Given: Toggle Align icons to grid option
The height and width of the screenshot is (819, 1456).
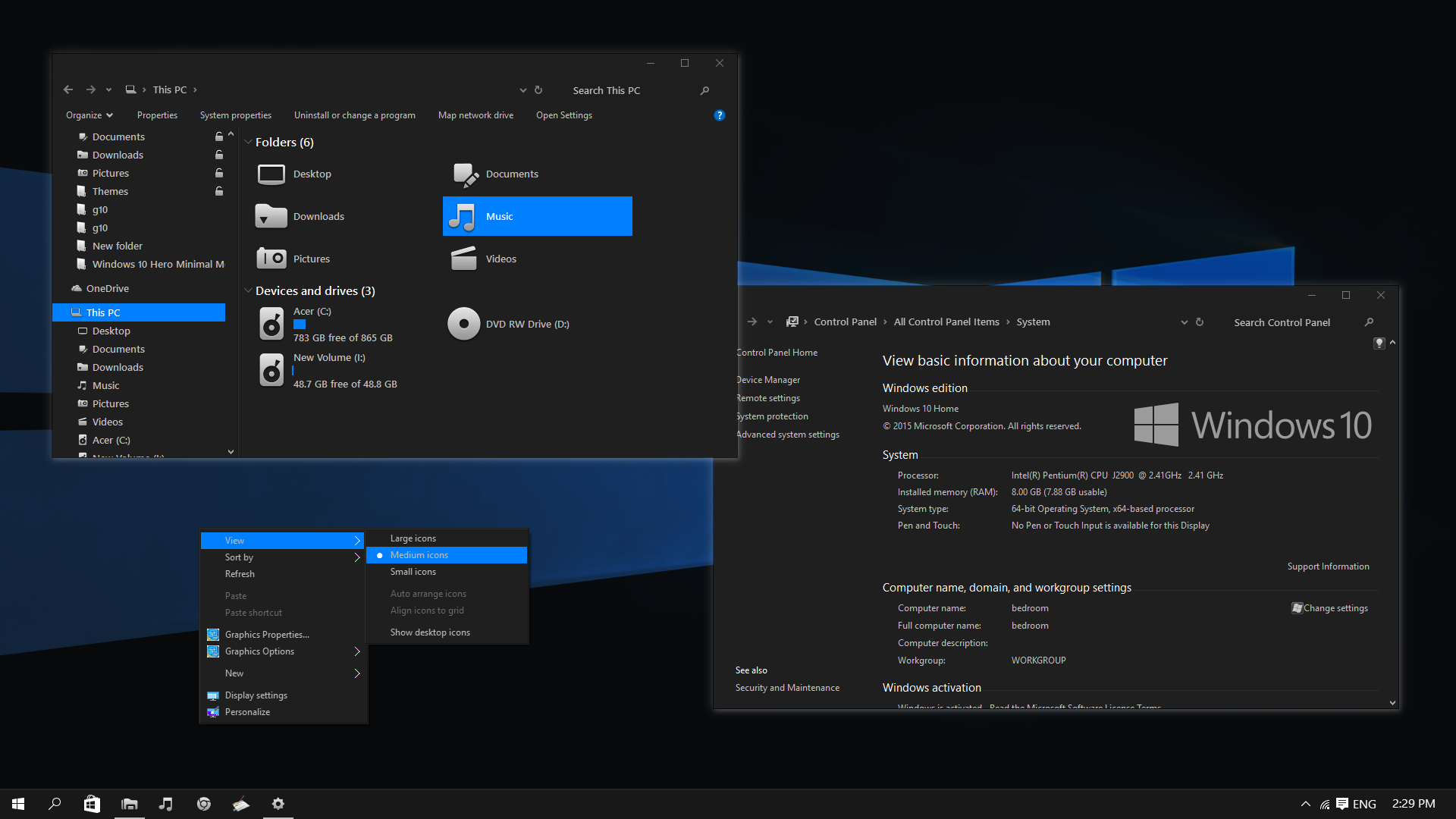Looking at the screenshot, I should coord(426,610).
